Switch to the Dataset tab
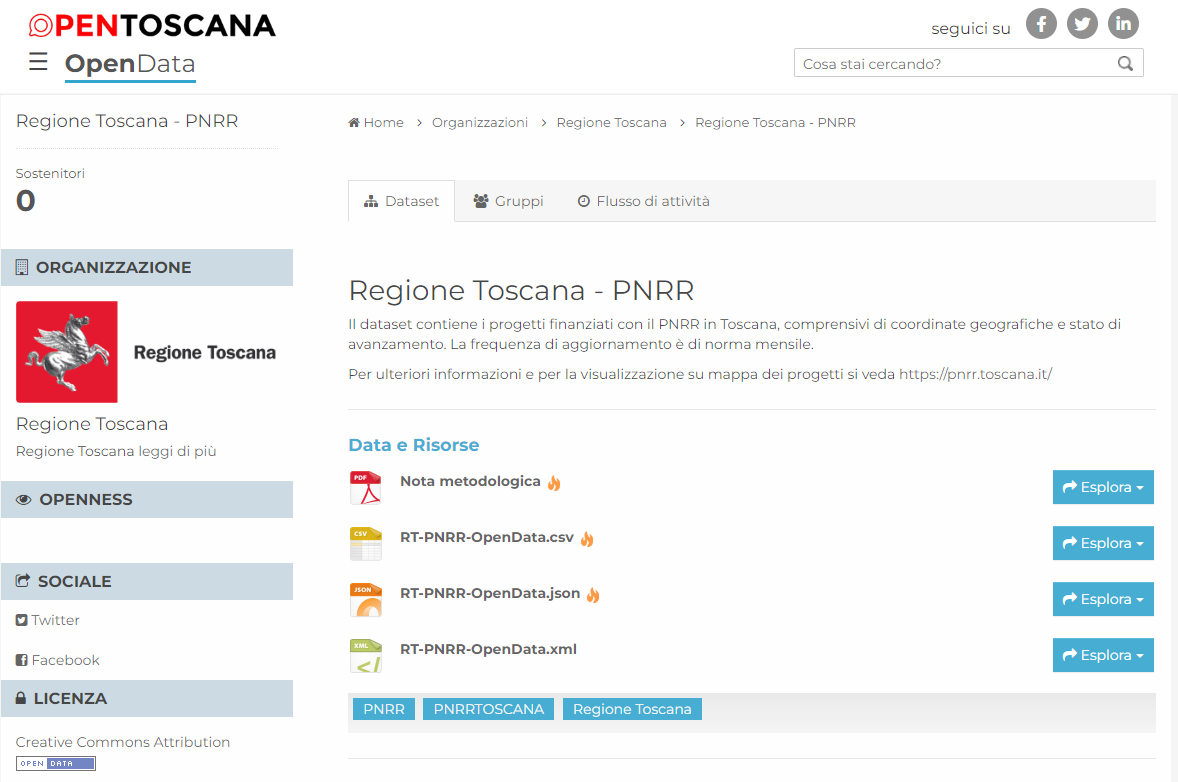The height and width of the screenshot is (782, 1178). 401,201
